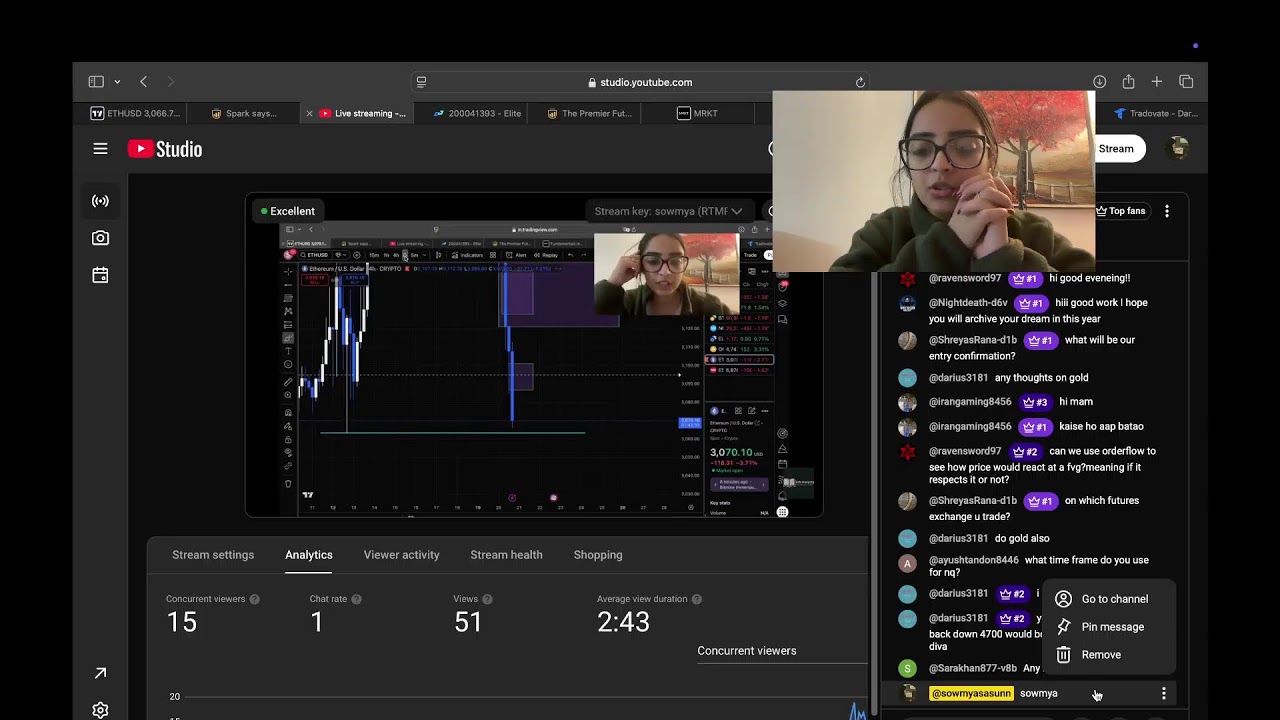Click @ayushtandon8446 username in chat
This screenshot has width=1280, height=720.
[x=973, y=560]
